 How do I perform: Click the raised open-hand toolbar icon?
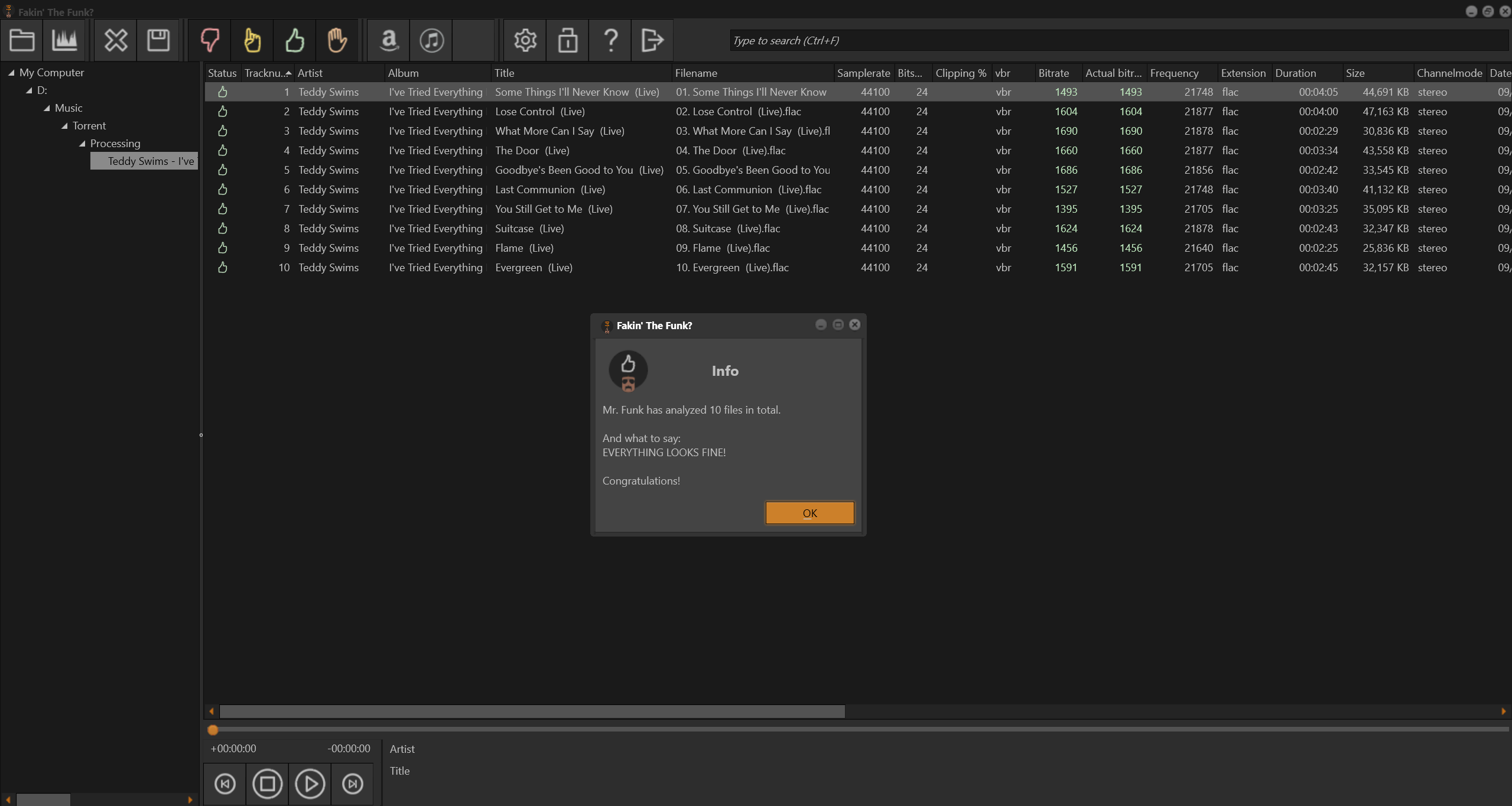tap(337, 40)
